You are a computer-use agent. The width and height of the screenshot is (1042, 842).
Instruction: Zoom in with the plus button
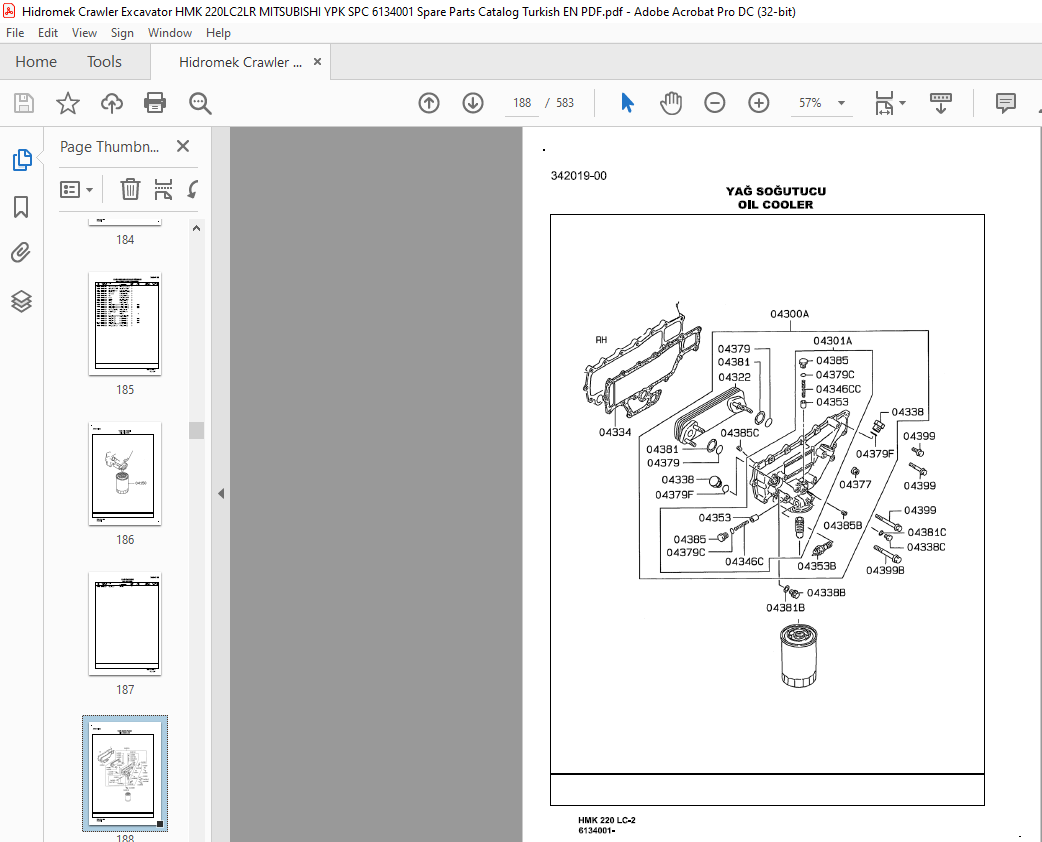[759, 103]
